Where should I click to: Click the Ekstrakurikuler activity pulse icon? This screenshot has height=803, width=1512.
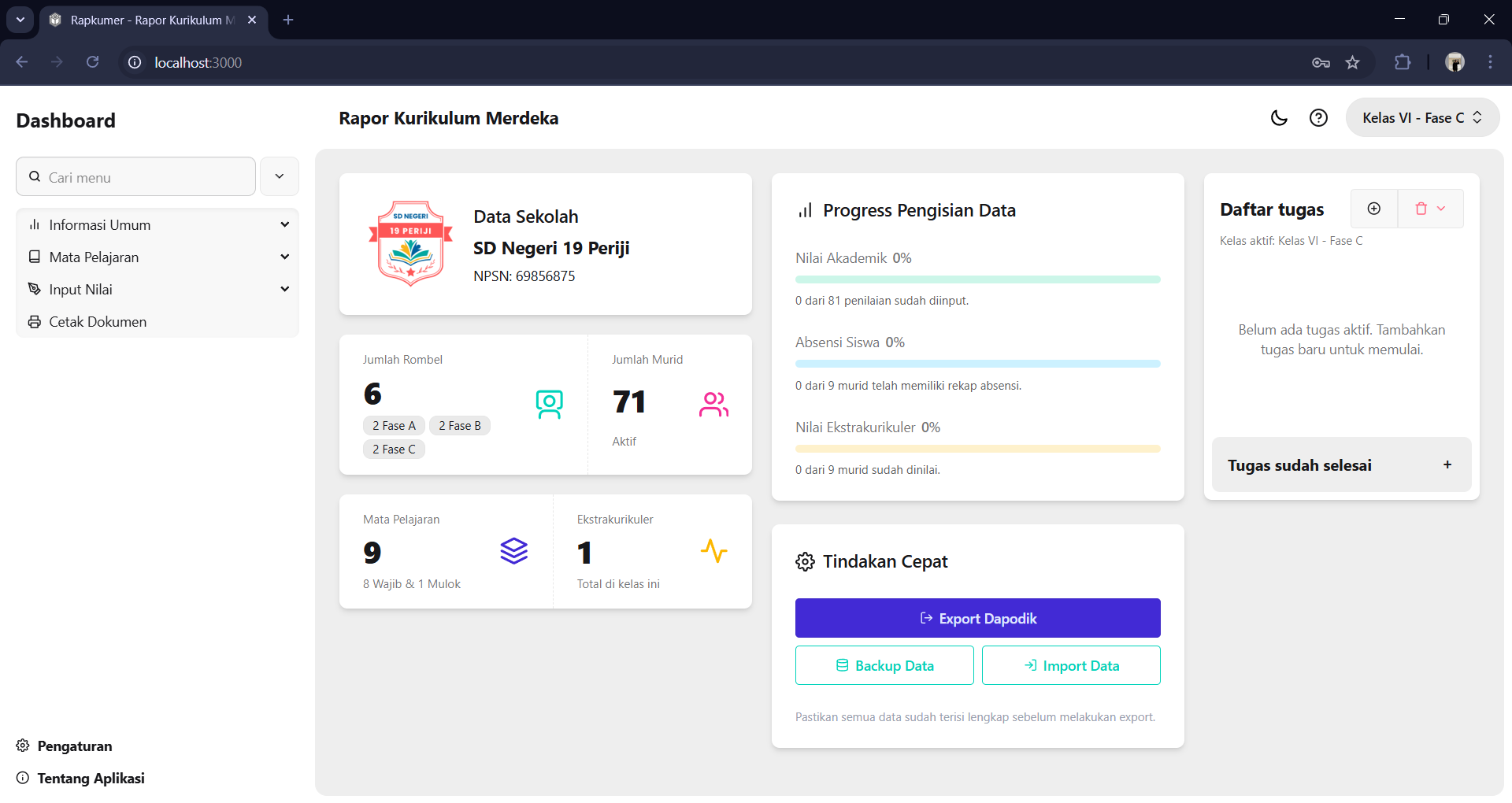(x=713, y=551)
